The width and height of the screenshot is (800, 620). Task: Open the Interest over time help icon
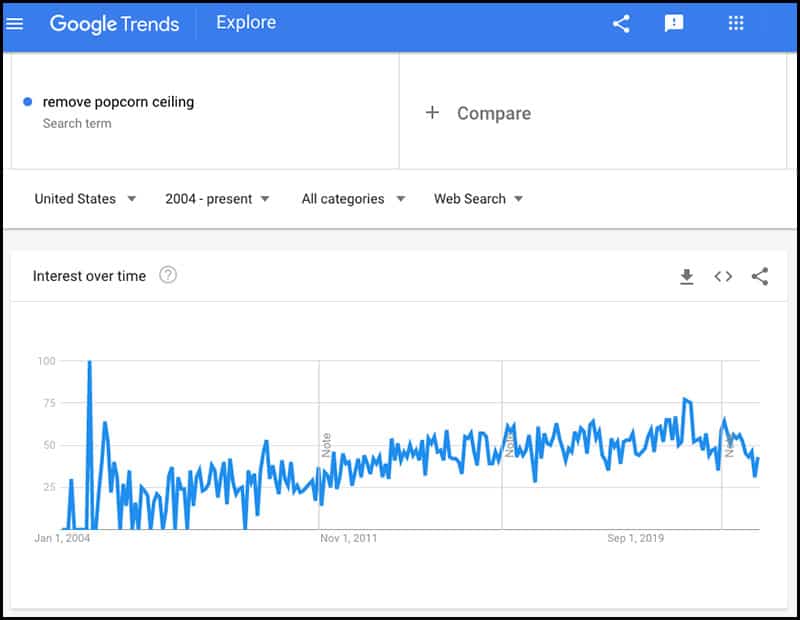168,275
